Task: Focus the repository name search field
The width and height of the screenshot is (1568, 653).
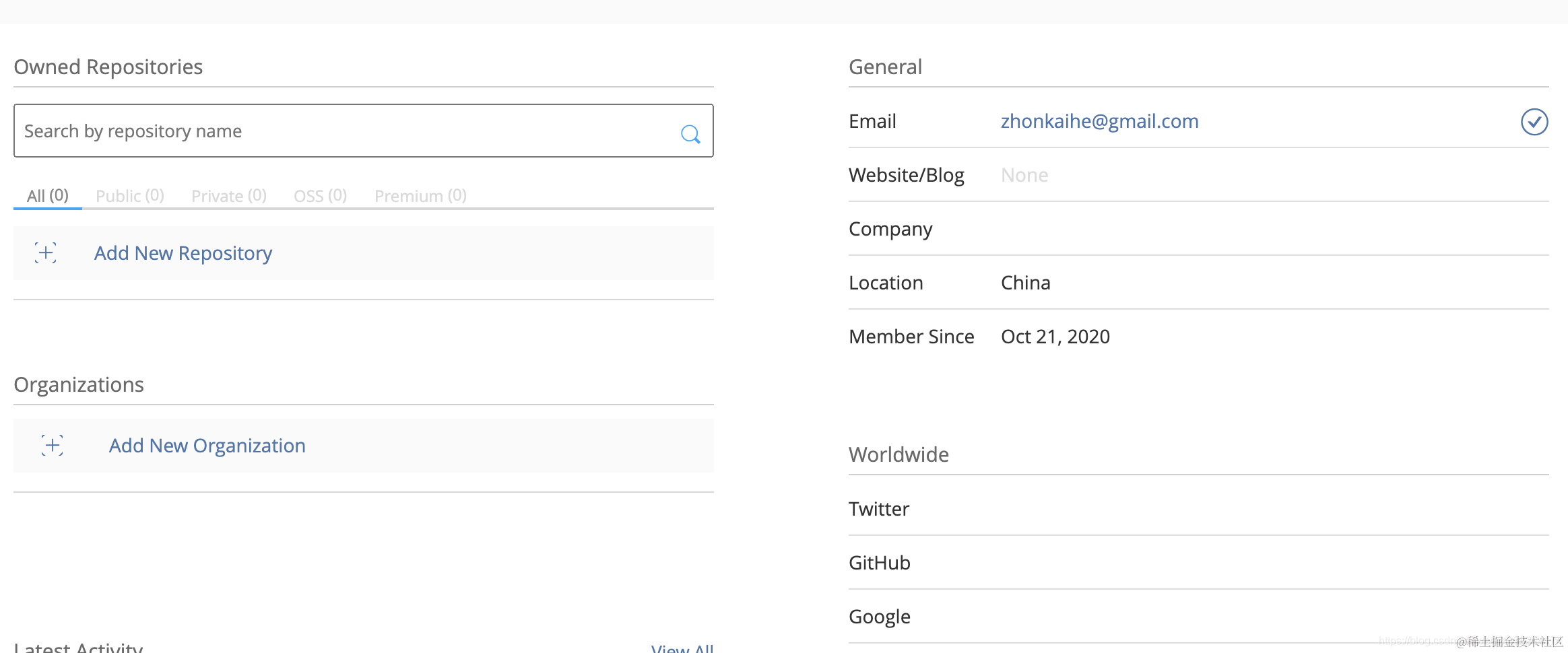Action: pyautogui.click(x=344, y=131)
